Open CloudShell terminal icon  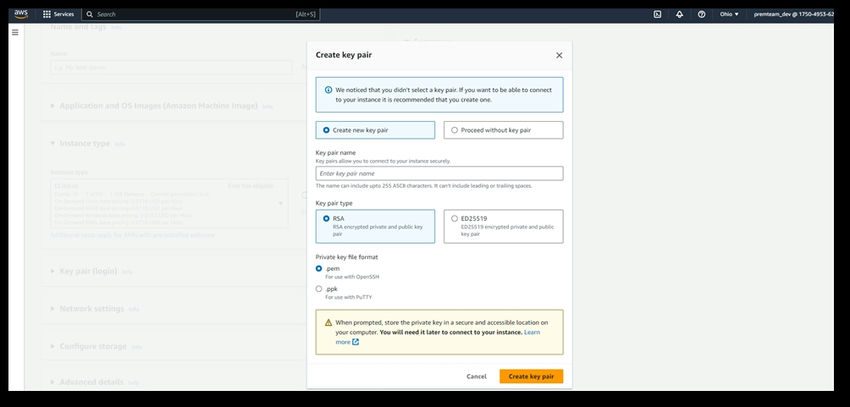[657, 14]
